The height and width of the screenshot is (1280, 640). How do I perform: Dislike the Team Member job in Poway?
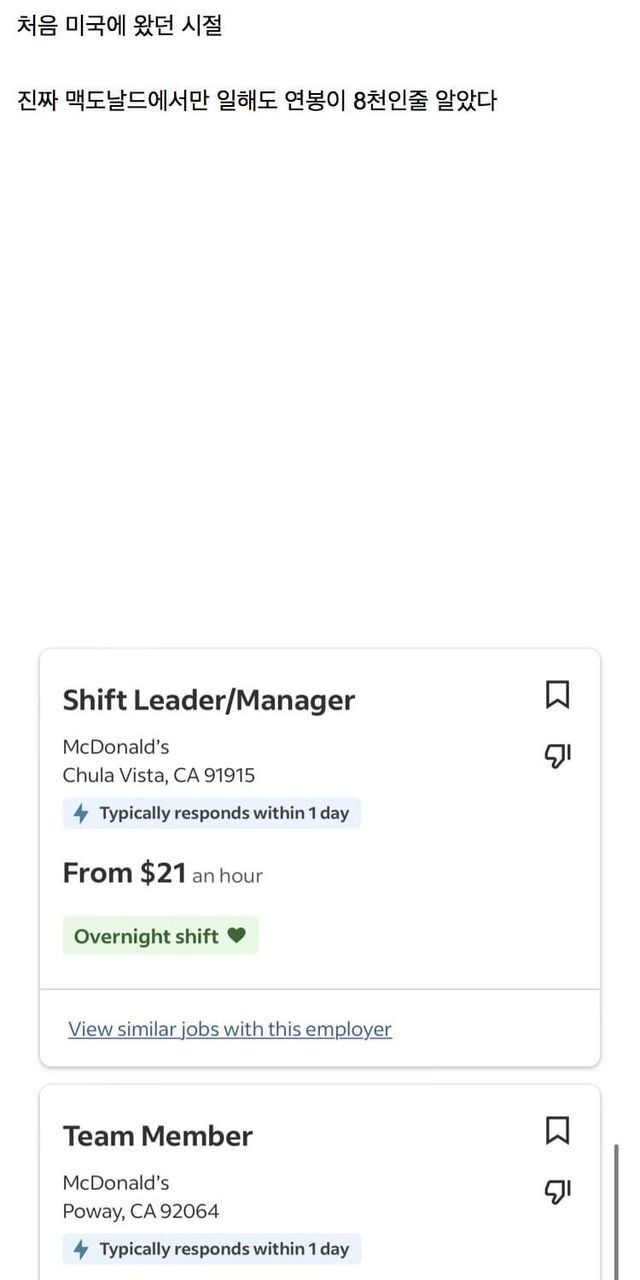pyautogui.click(x=557, y=1191)
